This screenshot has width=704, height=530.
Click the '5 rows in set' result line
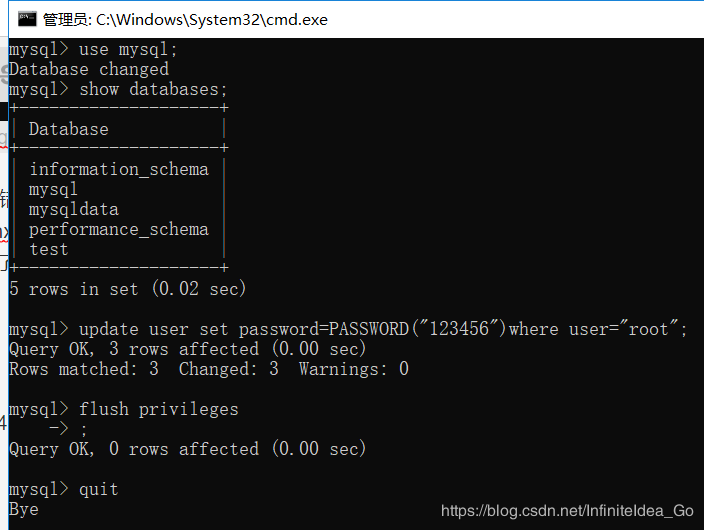pyautogui.click(x=128, y=289)
